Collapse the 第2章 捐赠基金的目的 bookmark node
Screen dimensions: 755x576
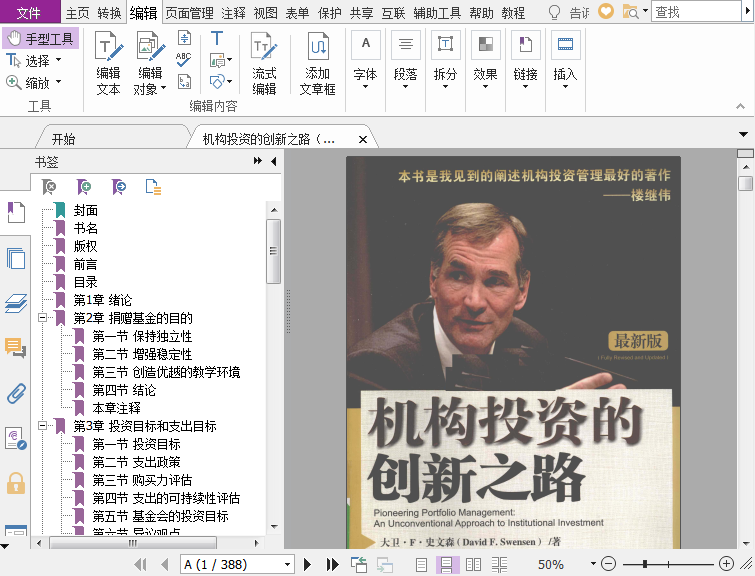42,318
